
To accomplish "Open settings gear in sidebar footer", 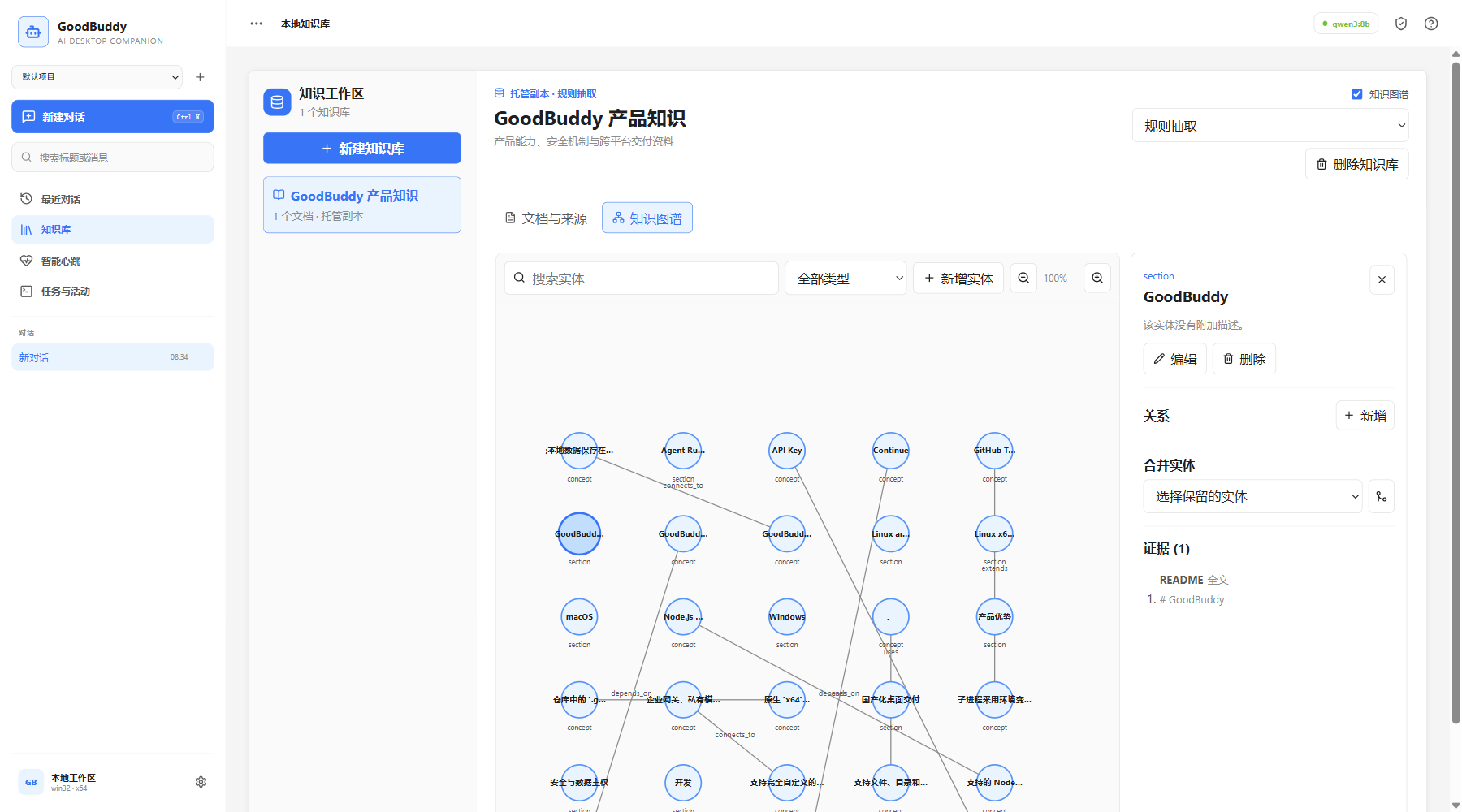I will pos(201,782).
